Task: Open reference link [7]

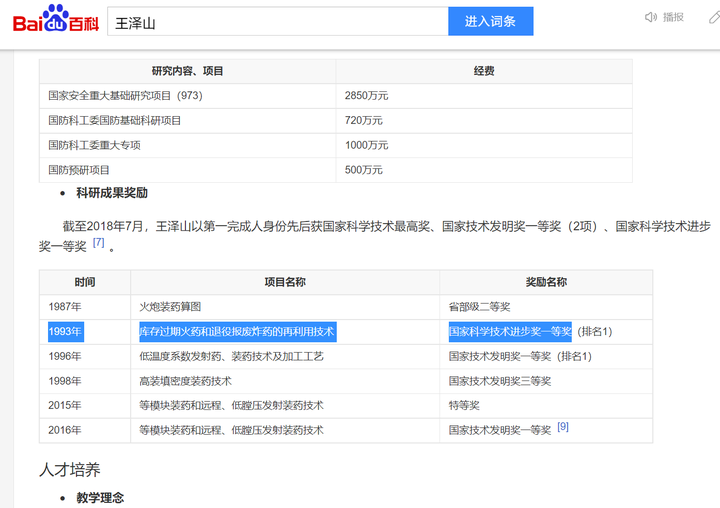Action: pos(99,242)
